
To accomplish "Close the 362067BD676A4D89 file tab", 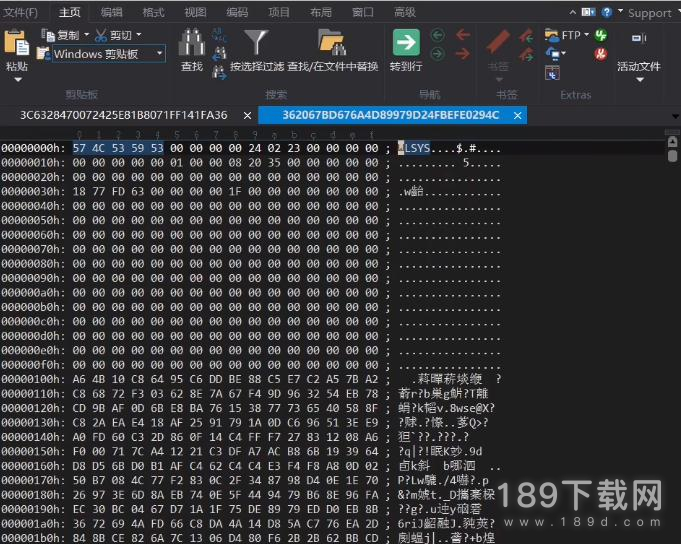I will tap(517, 115).
